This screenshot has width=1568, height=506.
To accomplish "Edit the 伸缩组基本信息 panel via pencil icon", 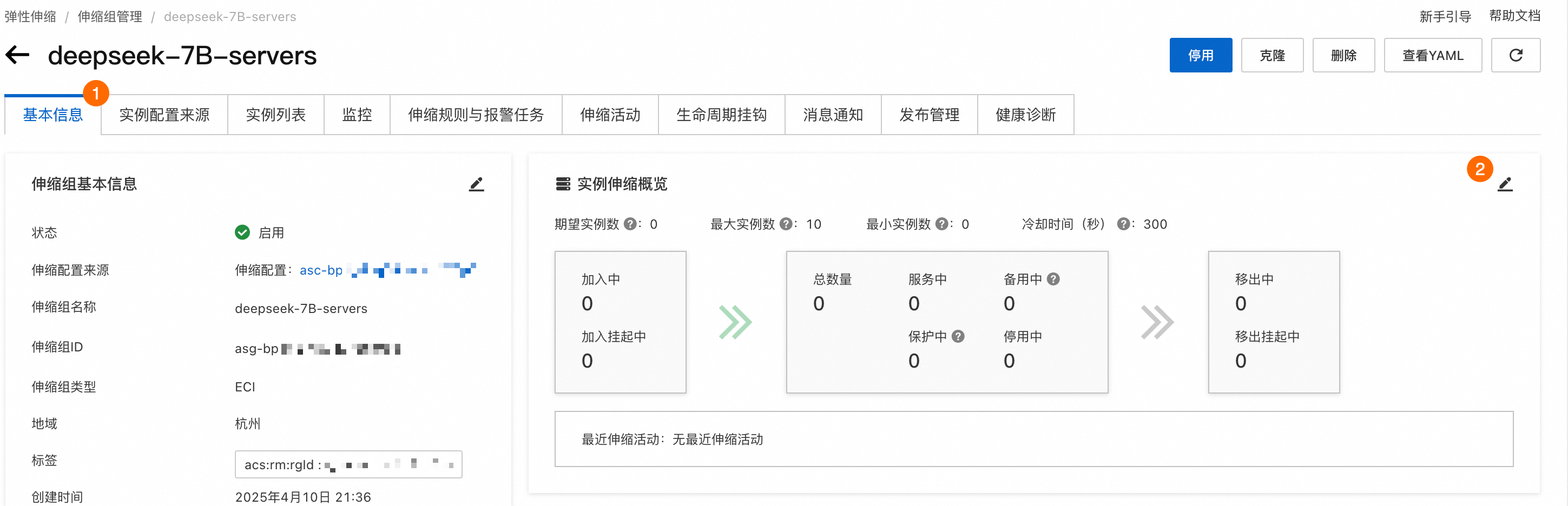I will click(476, 184).
